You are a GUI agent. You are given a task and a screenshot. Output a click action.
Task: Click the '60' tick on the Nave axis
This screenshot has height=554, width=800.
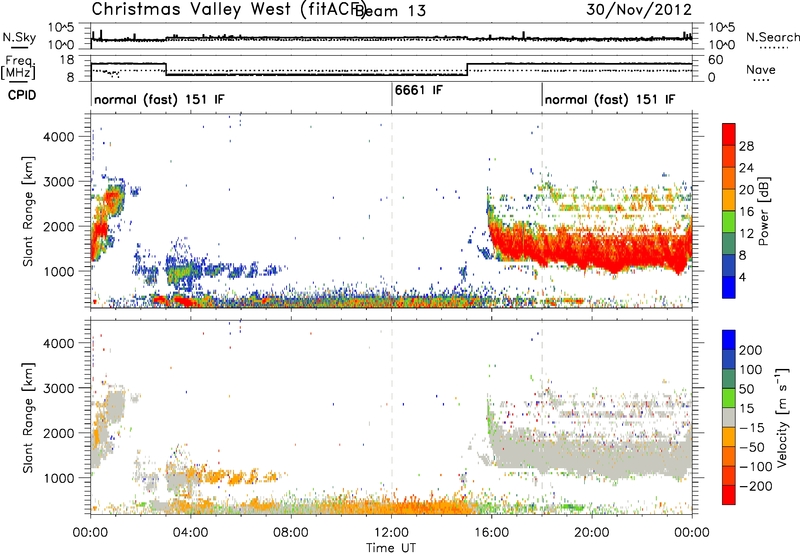(716, 60)
